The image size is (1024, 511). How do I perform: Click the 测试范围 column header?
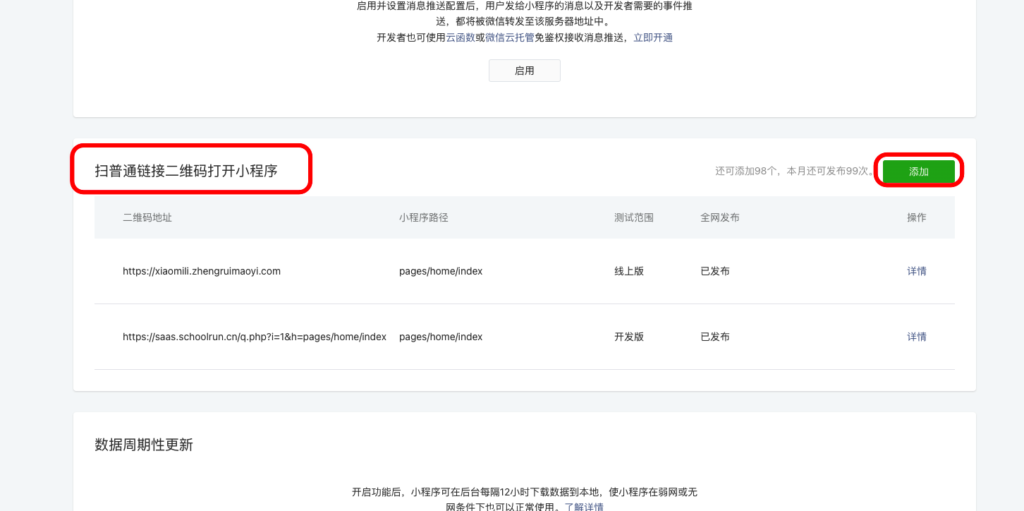[633, 218]
